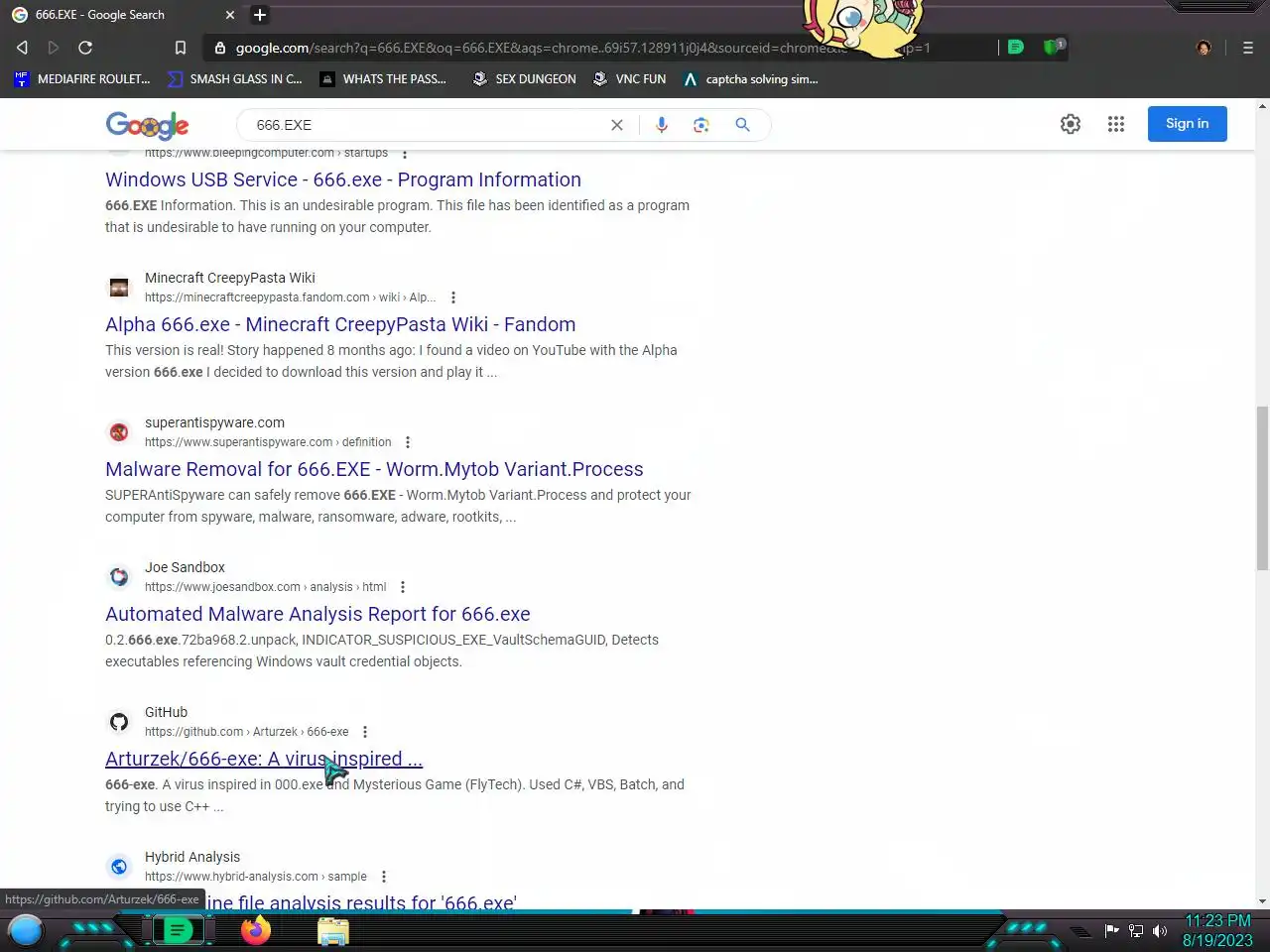
Task: Open more options for Minecraft CreepyPasta result
Action: (x=453, y=297)
